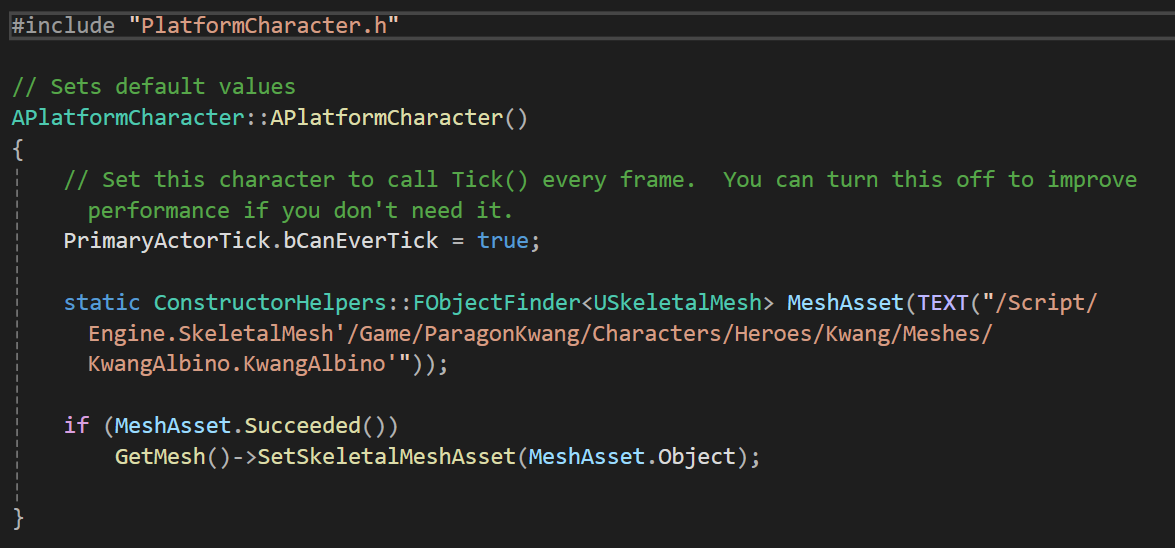Click the USkeletalMesh template argument
Image resolution: width=1175 pixels, height=548 pixels.
click(678, 303)
